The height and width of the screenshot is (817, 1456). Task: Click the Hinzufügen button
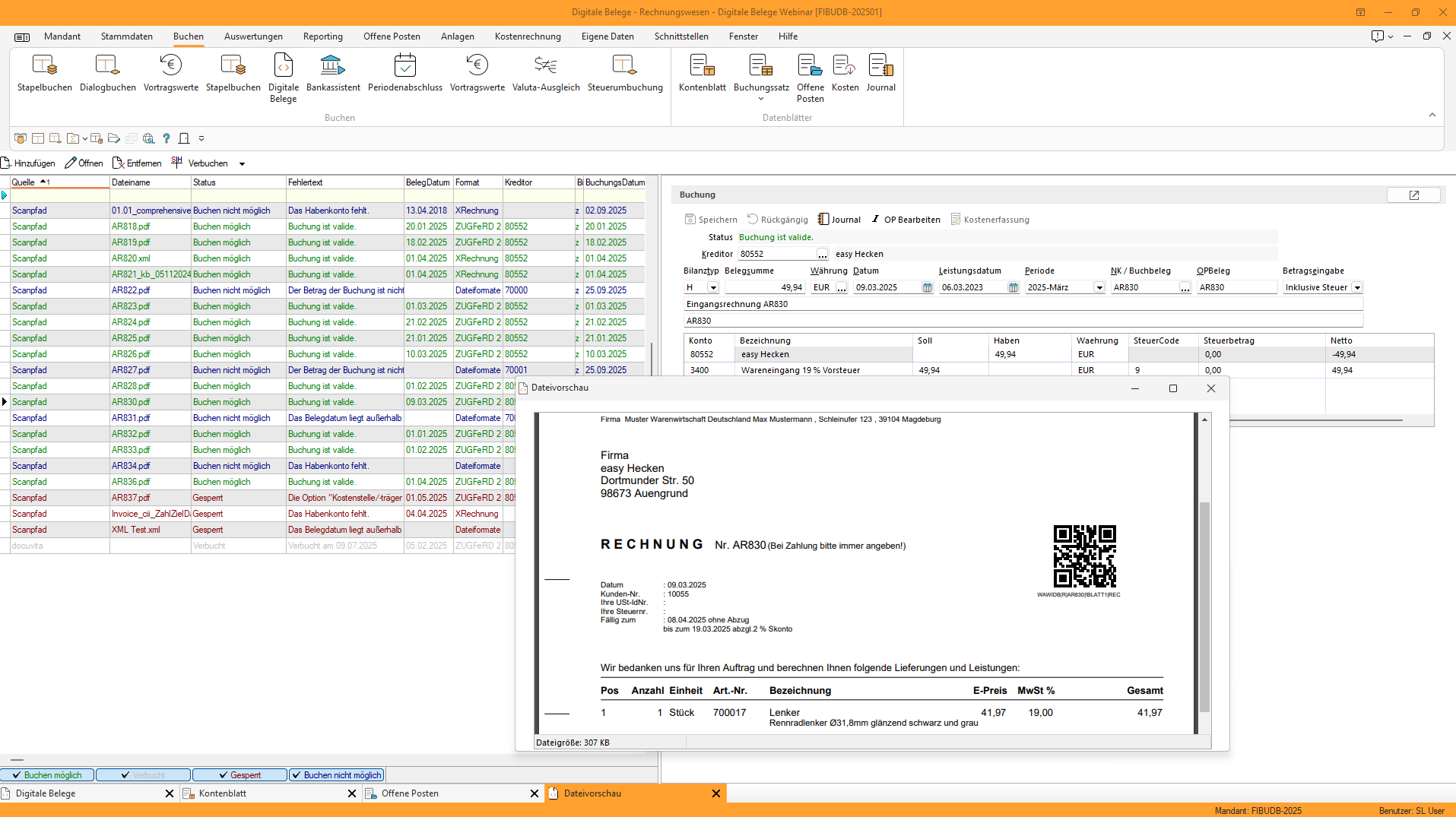(28, 163)
